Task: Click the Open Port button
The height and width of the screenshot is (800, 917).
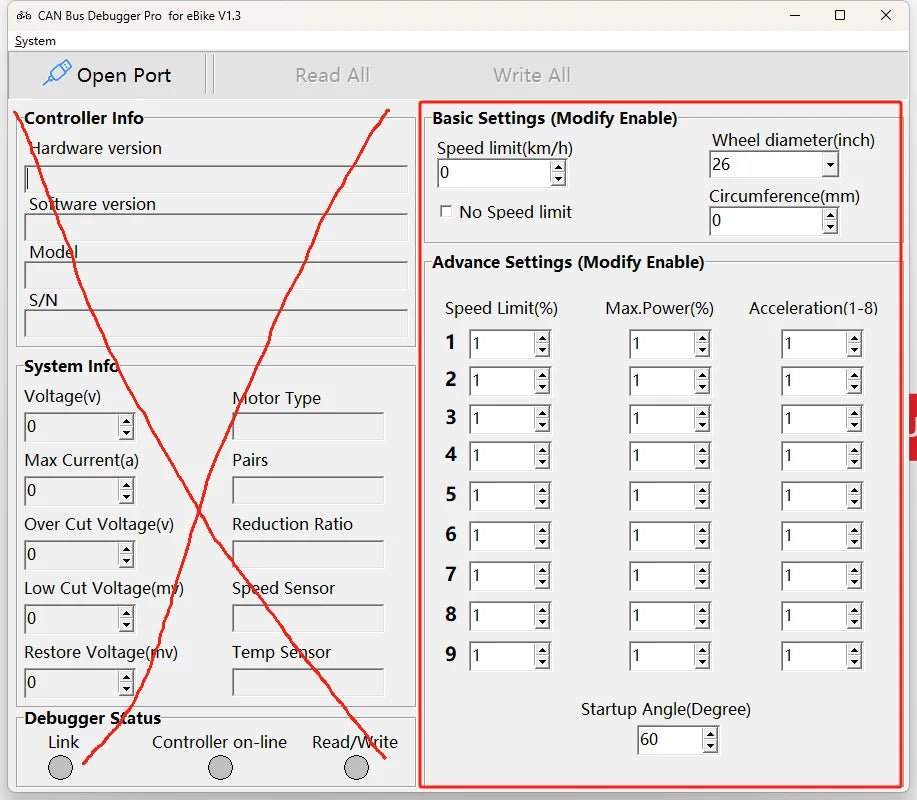Action: (107, 75)
